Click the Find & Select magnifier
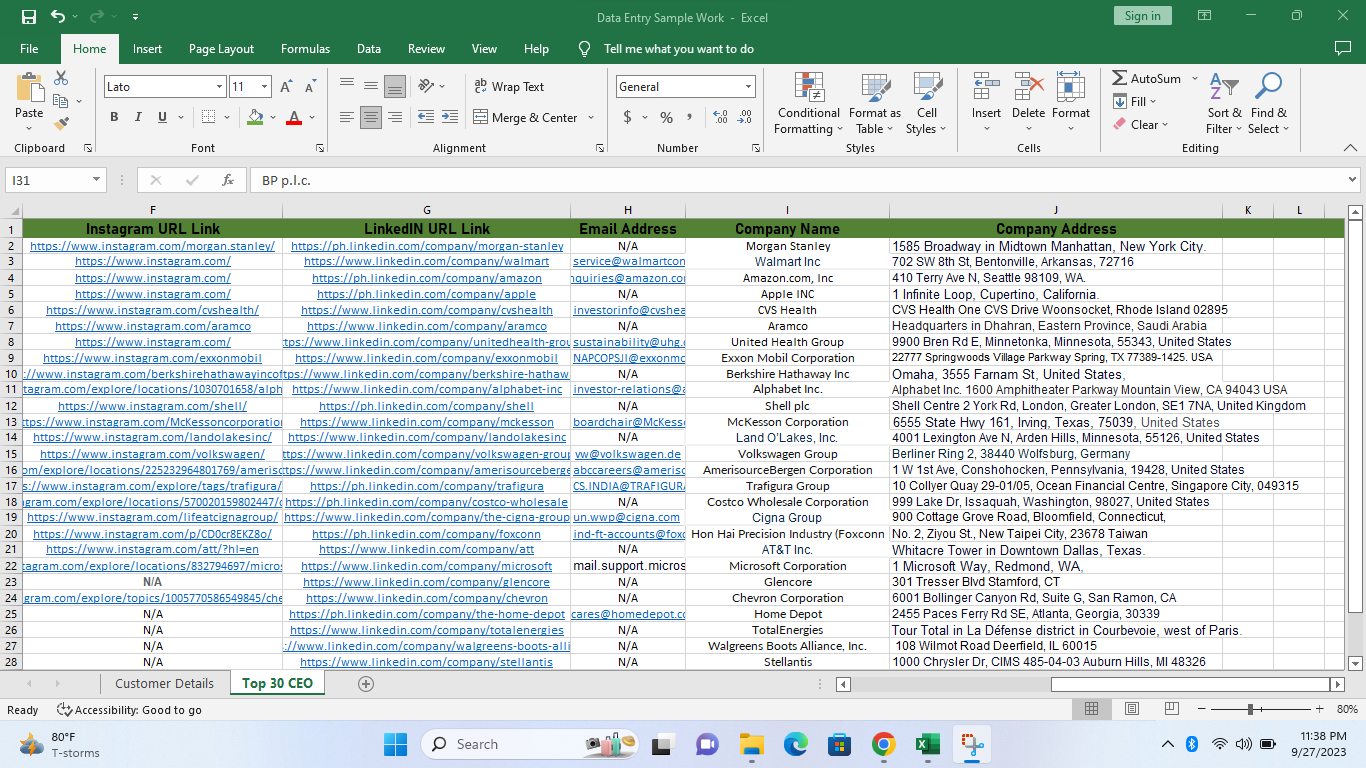 [1268, 88]
